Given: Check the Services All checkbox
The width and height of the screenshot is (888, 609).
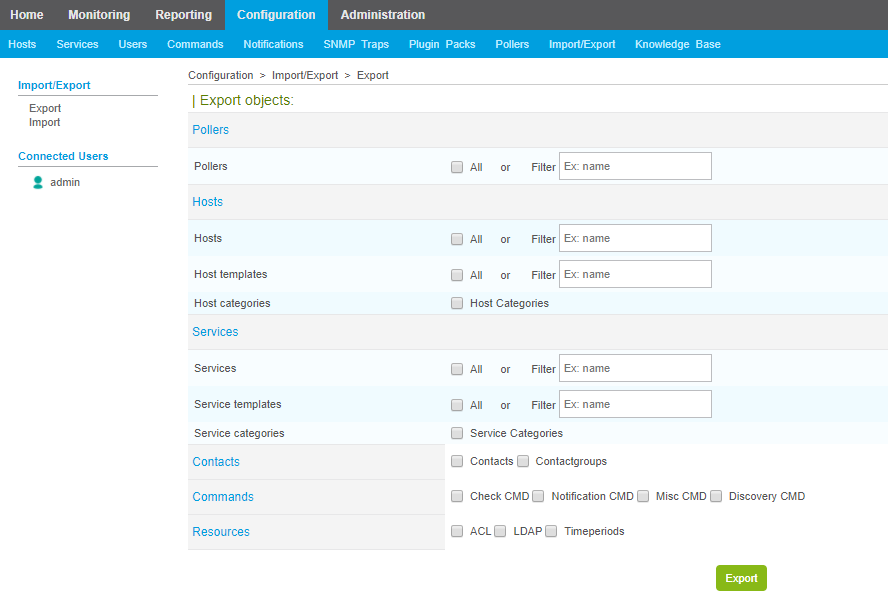Looking at the screenshot, I should pyautogui.click(x=456, y=369).
